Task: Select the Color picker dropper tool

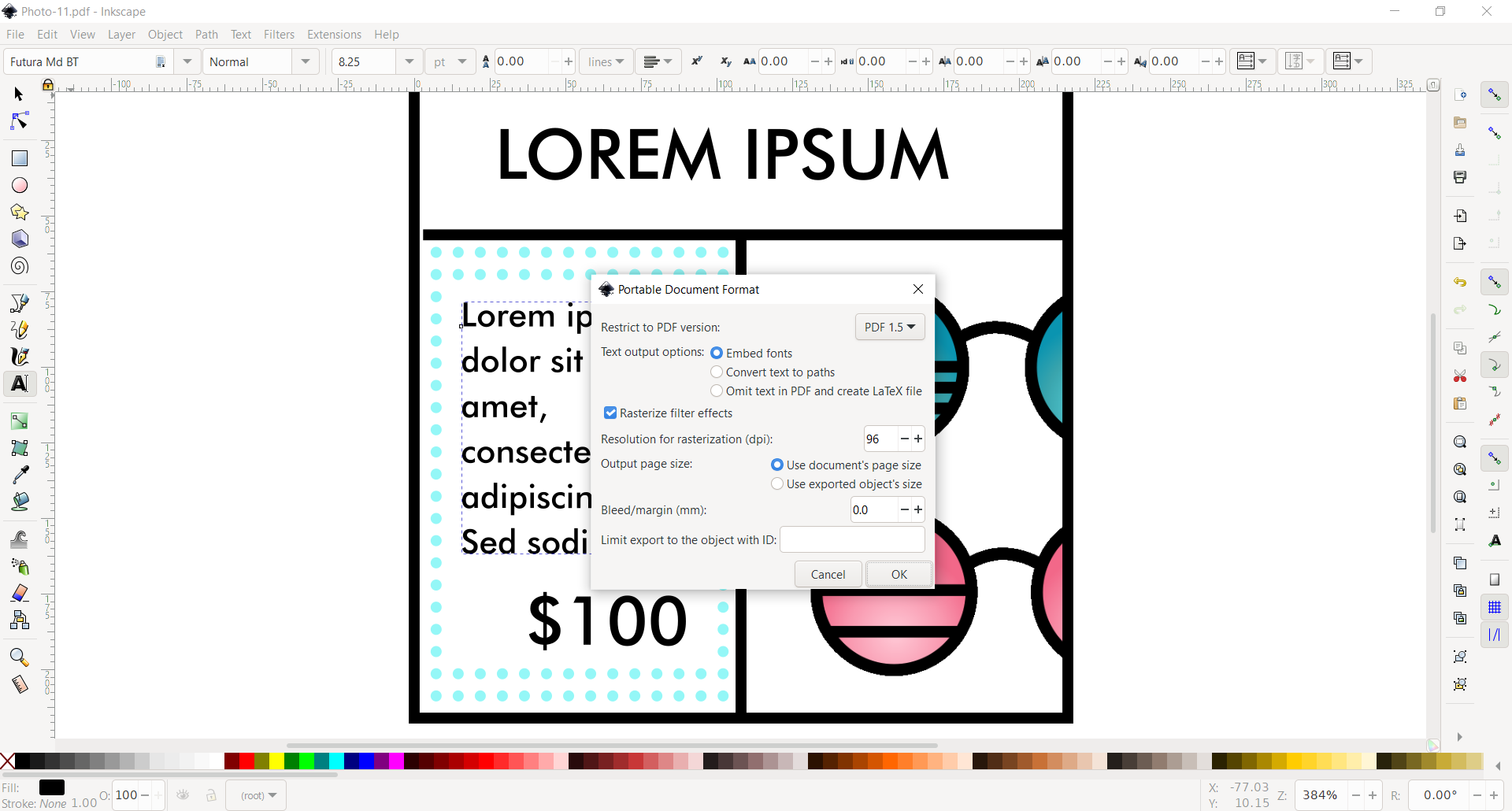Action: coord(20,474)
